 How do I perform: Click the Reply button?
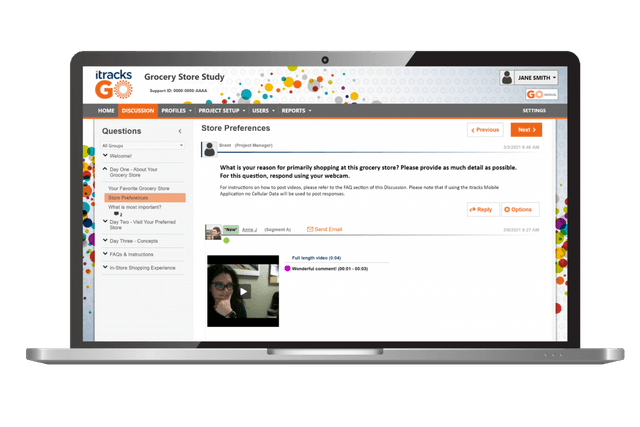click(481, 209)
